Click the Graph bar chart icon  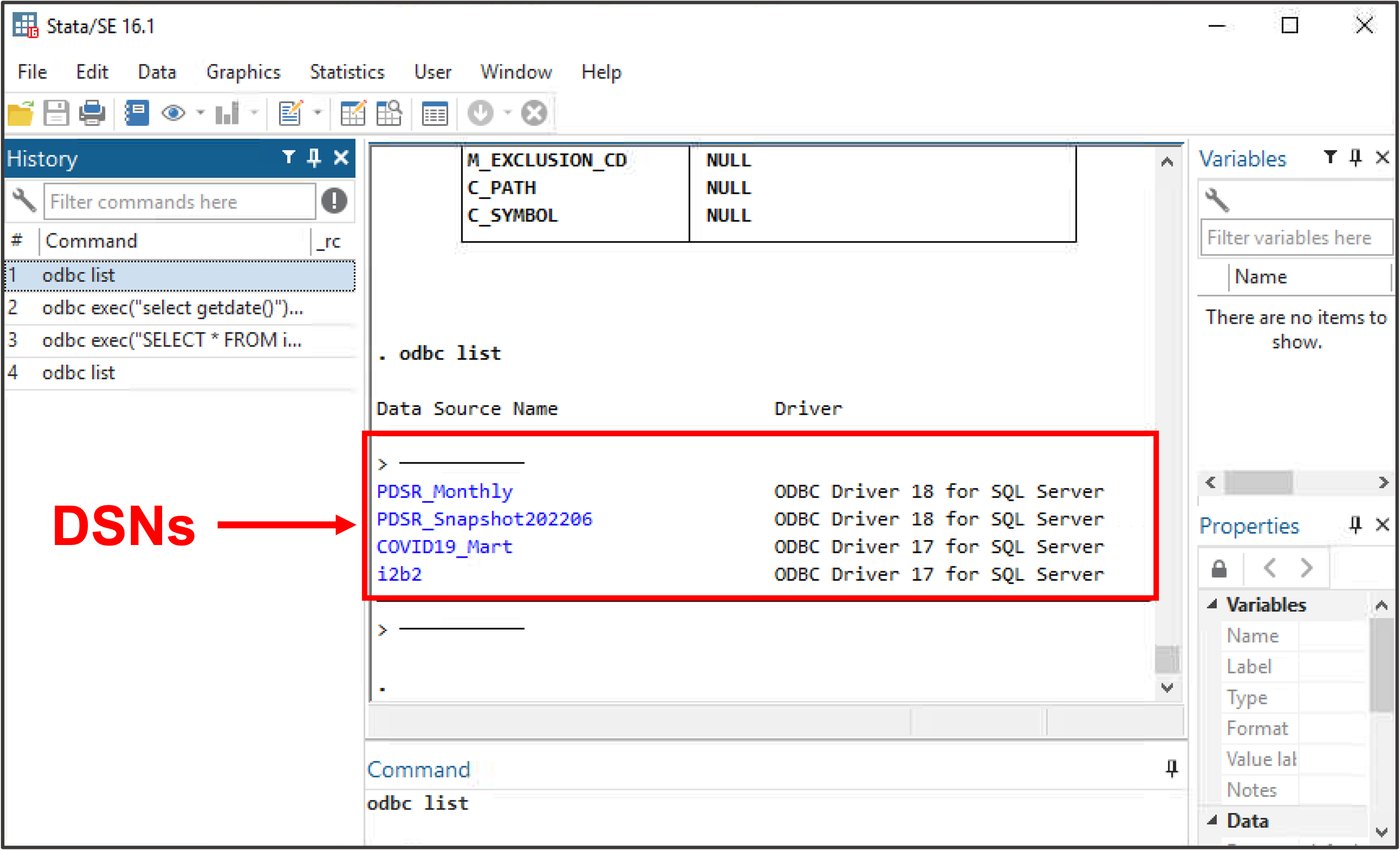(227, 113)
